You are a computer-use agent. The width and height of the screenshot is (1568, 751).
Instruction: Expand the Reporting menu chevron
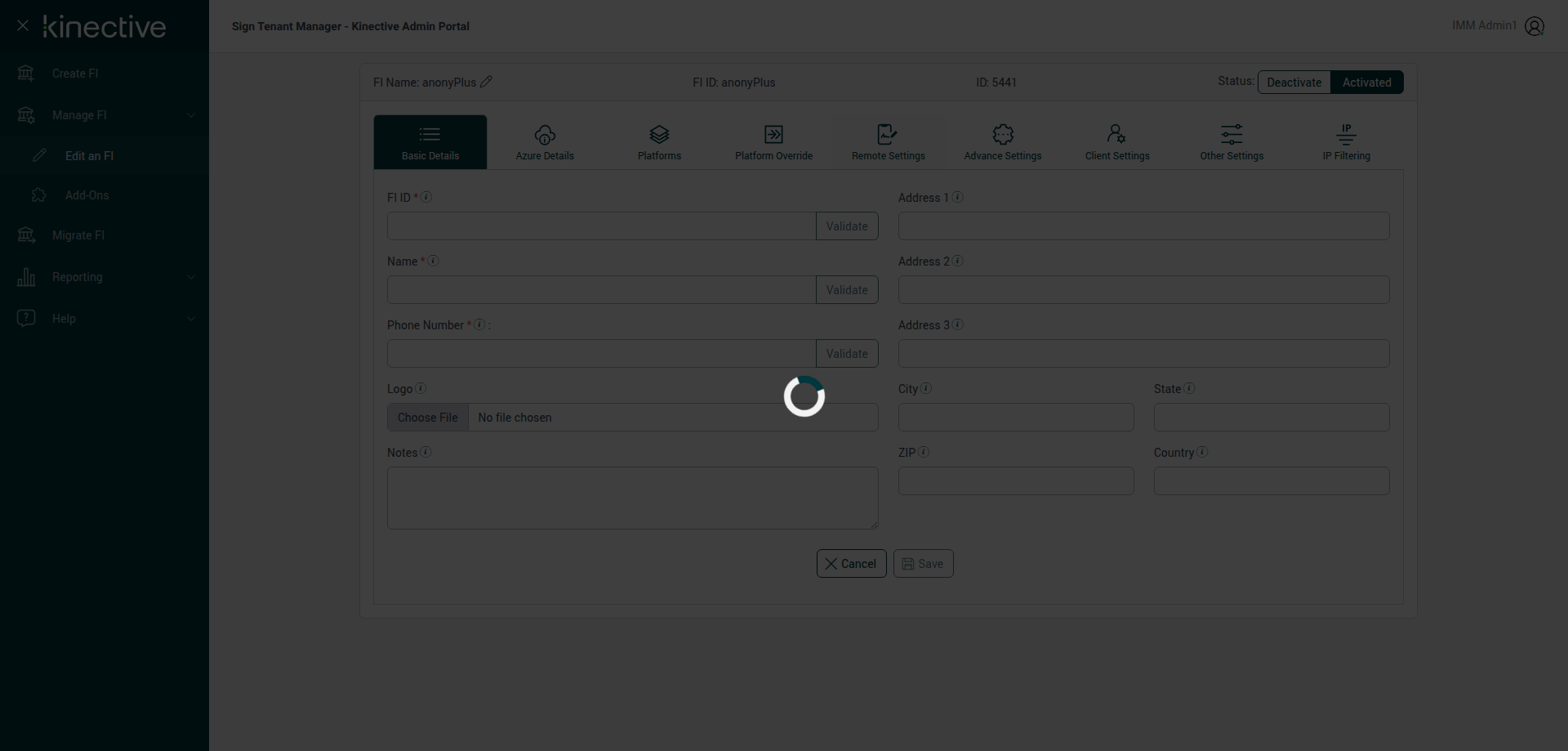191,277
